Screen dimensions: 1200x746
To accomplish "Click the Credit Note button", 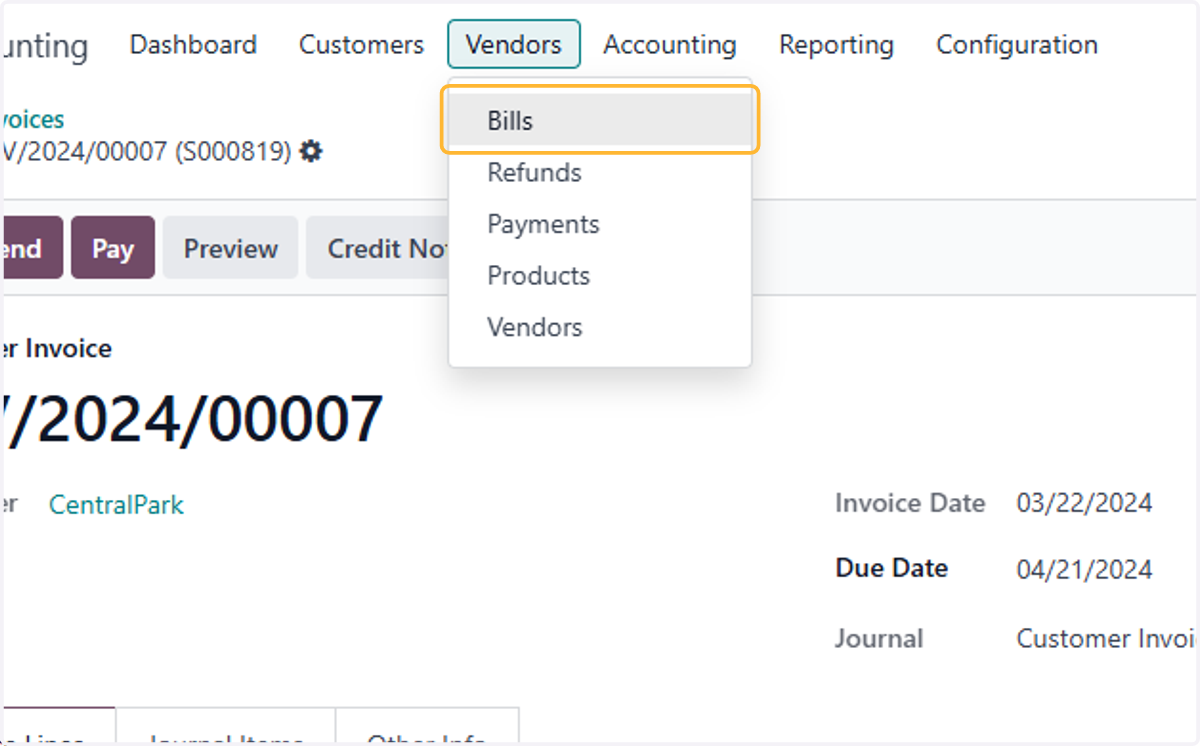I will click(x=378, y=248).
